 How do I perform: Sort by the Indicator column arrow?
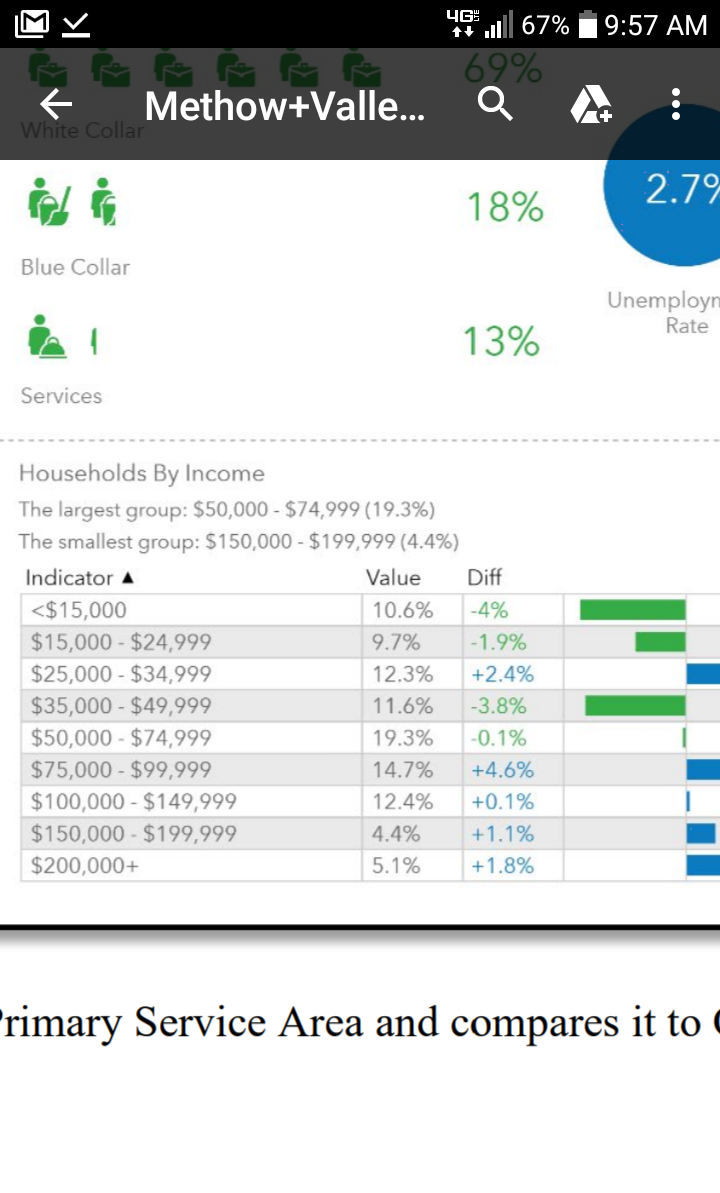127,578
